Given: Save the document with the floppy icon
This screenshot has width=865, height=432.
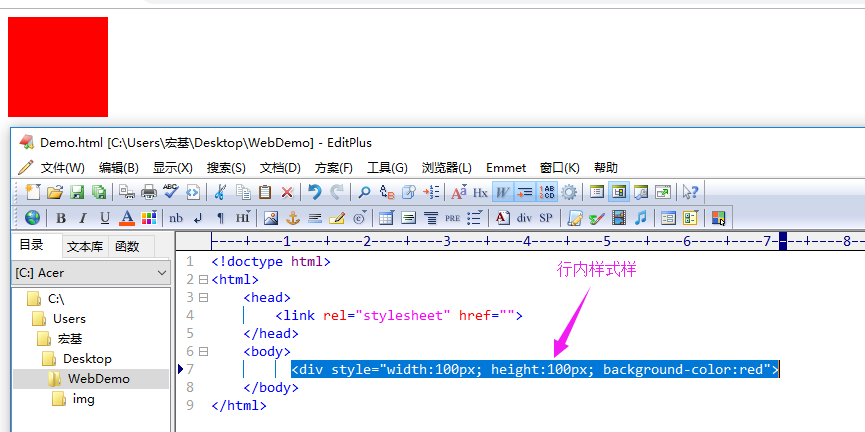Looking at the screenshot, I should [x=77, y=192].
